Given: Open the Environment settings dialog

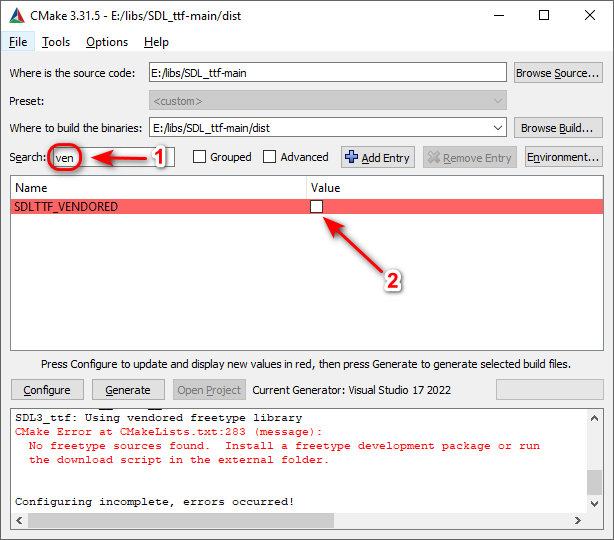Looking at the screenshot, I should (563, 157).
